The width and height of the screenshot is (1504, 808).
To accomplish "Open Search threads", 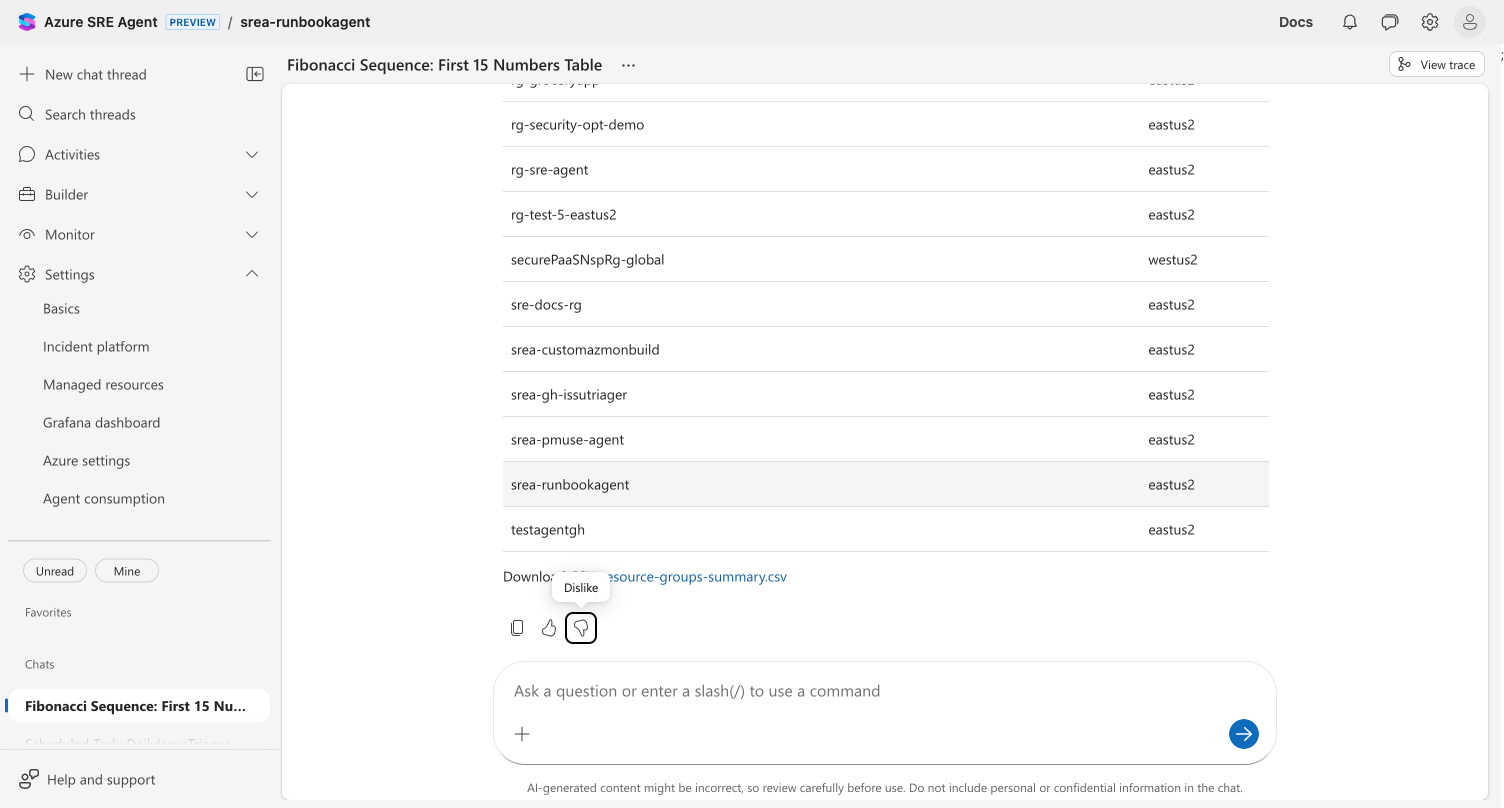I will click(x=90, y=114).
